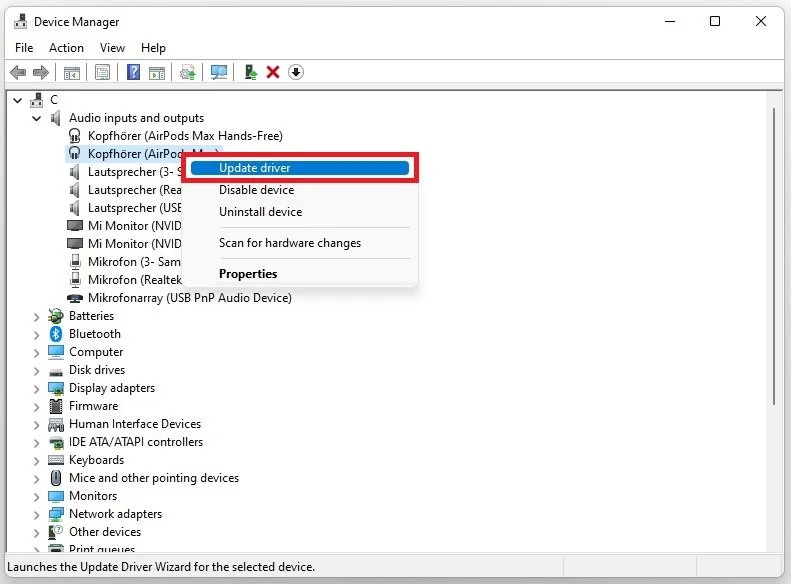Click the scan for hardware changes monitor icon

[x=218, y=72]
